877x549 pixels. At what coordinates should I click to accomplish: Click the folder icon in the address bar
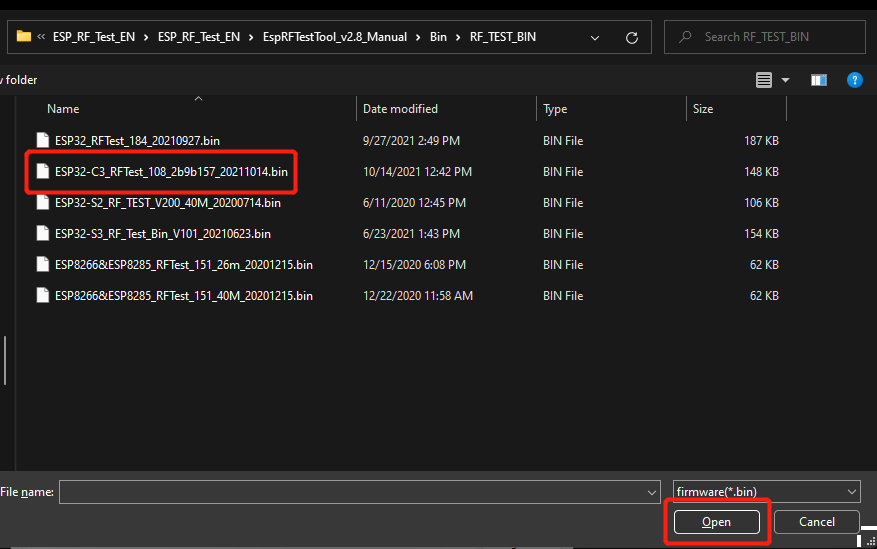23,36
